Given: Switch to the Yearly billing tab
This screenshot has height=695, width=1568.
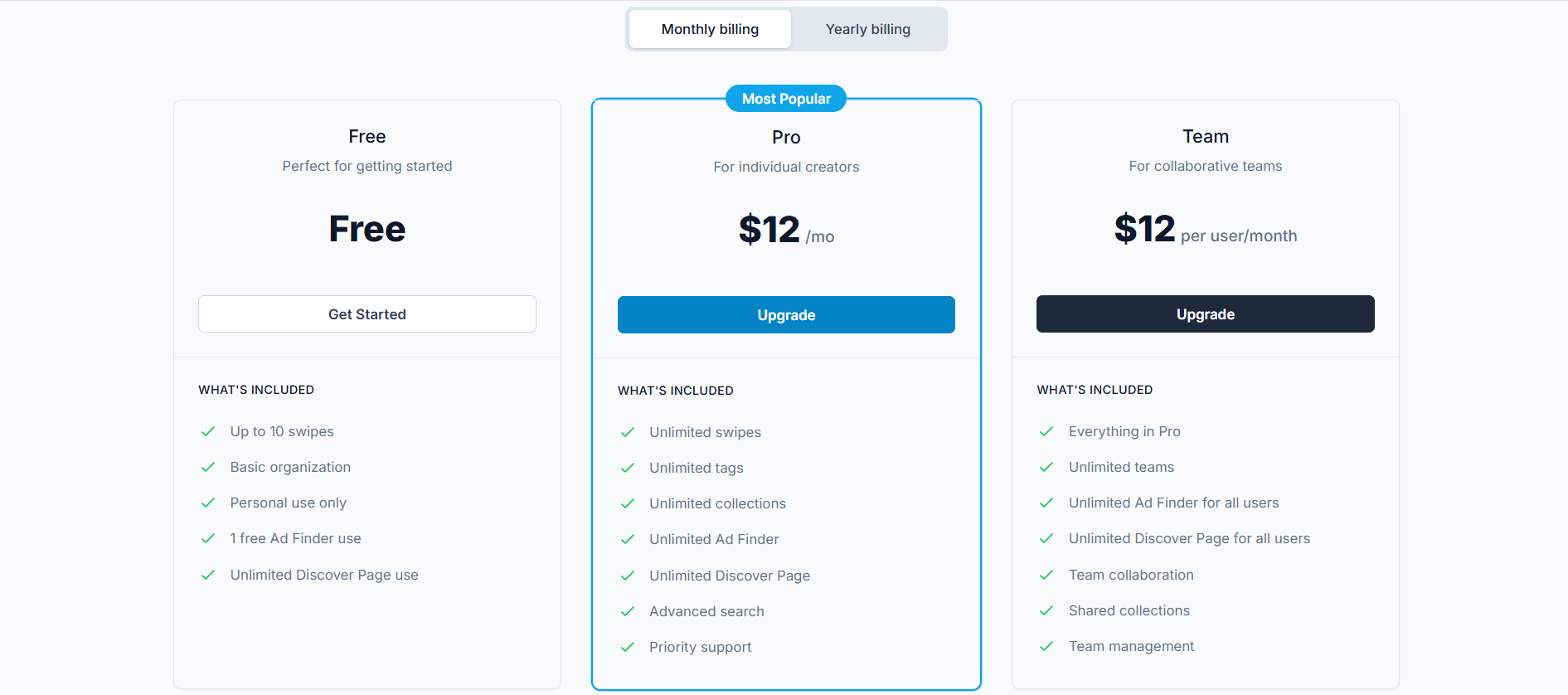Looking at the screenshot, I should point(867,28).
